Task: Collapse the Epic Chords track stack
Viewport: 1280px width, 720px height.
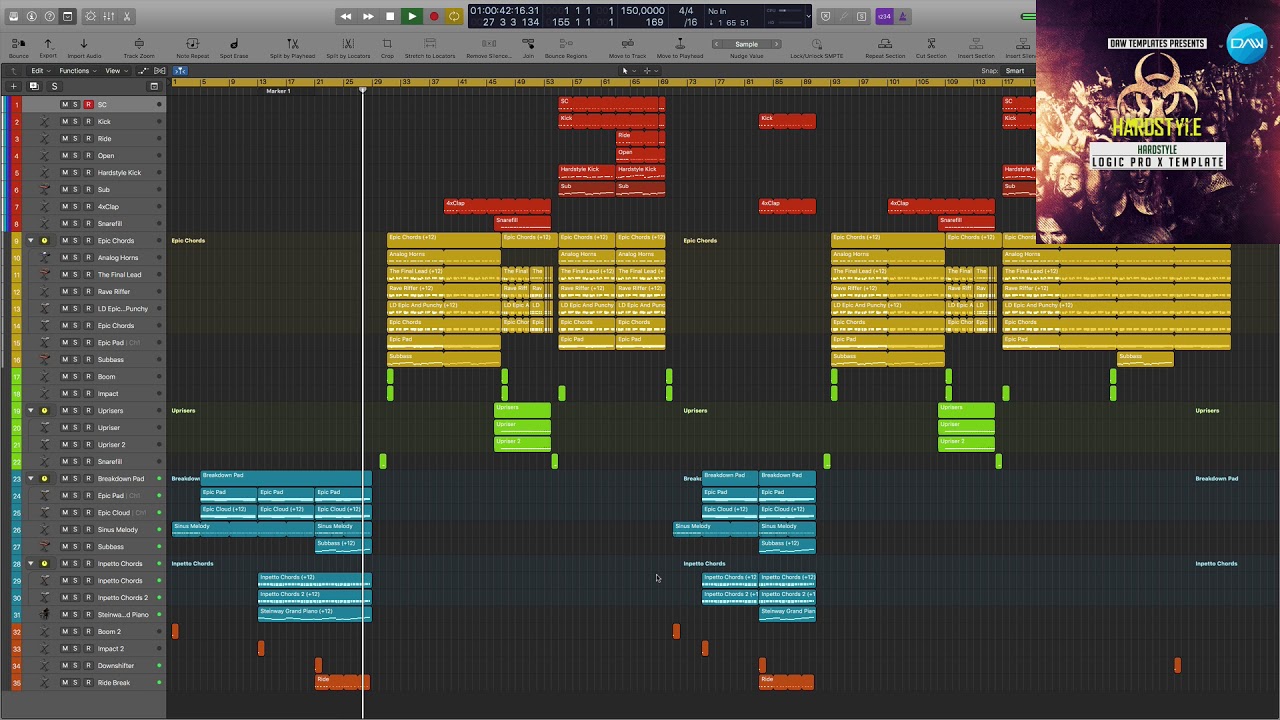Action: (x=30, y=241)
